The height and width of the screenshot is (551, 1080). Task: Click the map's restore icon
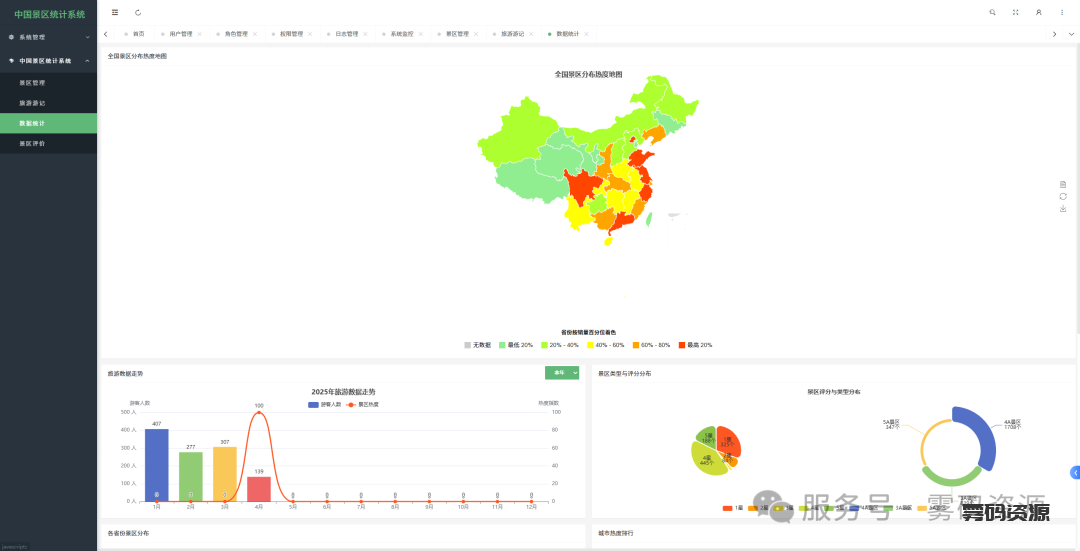tap(1063, 196)
